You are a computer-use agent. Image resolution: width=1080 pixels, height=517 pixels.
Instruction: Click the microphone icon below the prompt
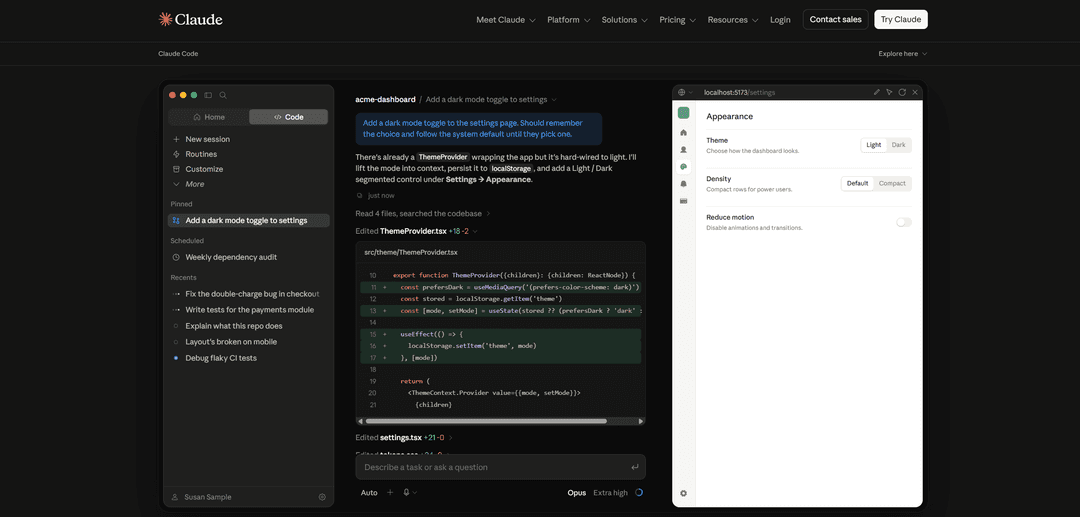pyautogui.click(x=406, y=492)
